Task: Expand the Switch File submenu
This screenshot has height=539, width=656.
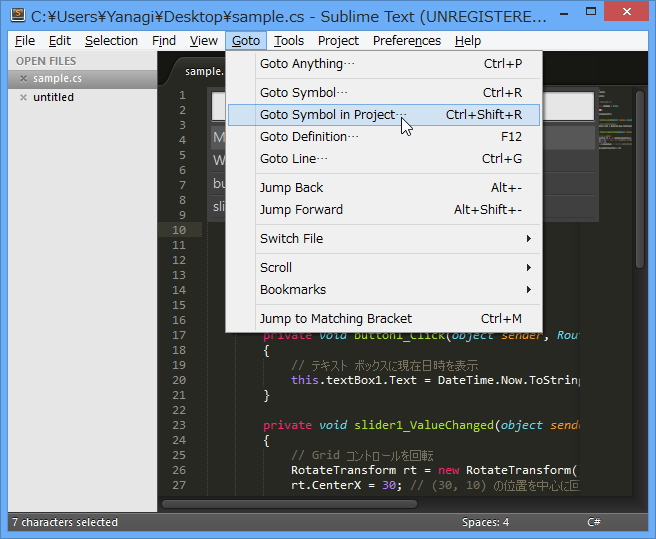Action: tap(384, 239)
